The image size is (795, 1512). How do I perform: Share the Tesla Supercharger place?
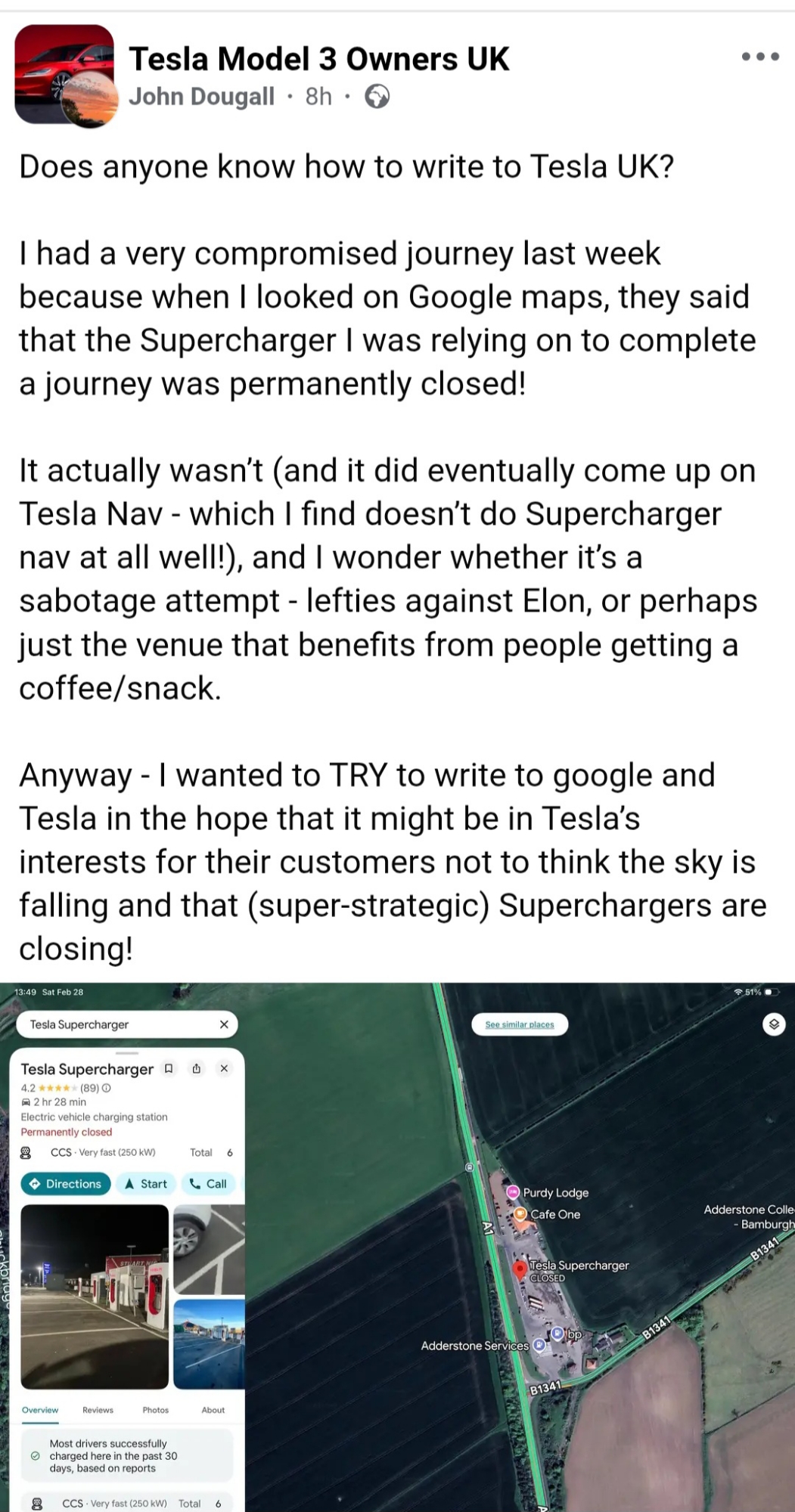click(x=196, y=1068)
